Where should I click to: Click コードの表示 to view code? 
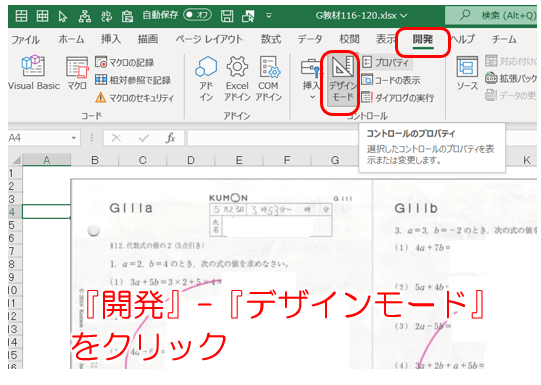(391, 80)
